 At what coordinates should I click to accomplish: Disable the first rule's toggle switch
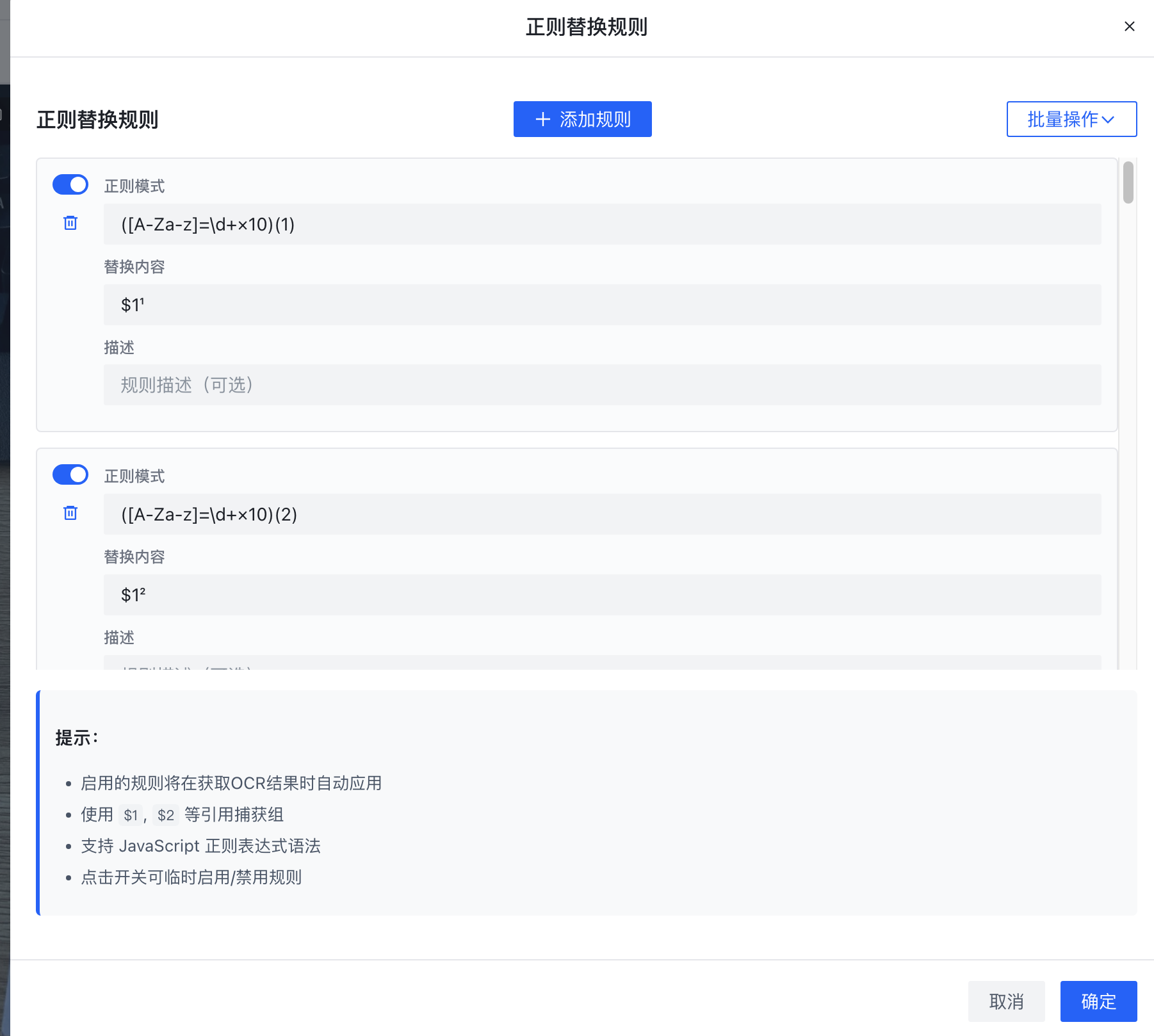click(x=70, y=185)
